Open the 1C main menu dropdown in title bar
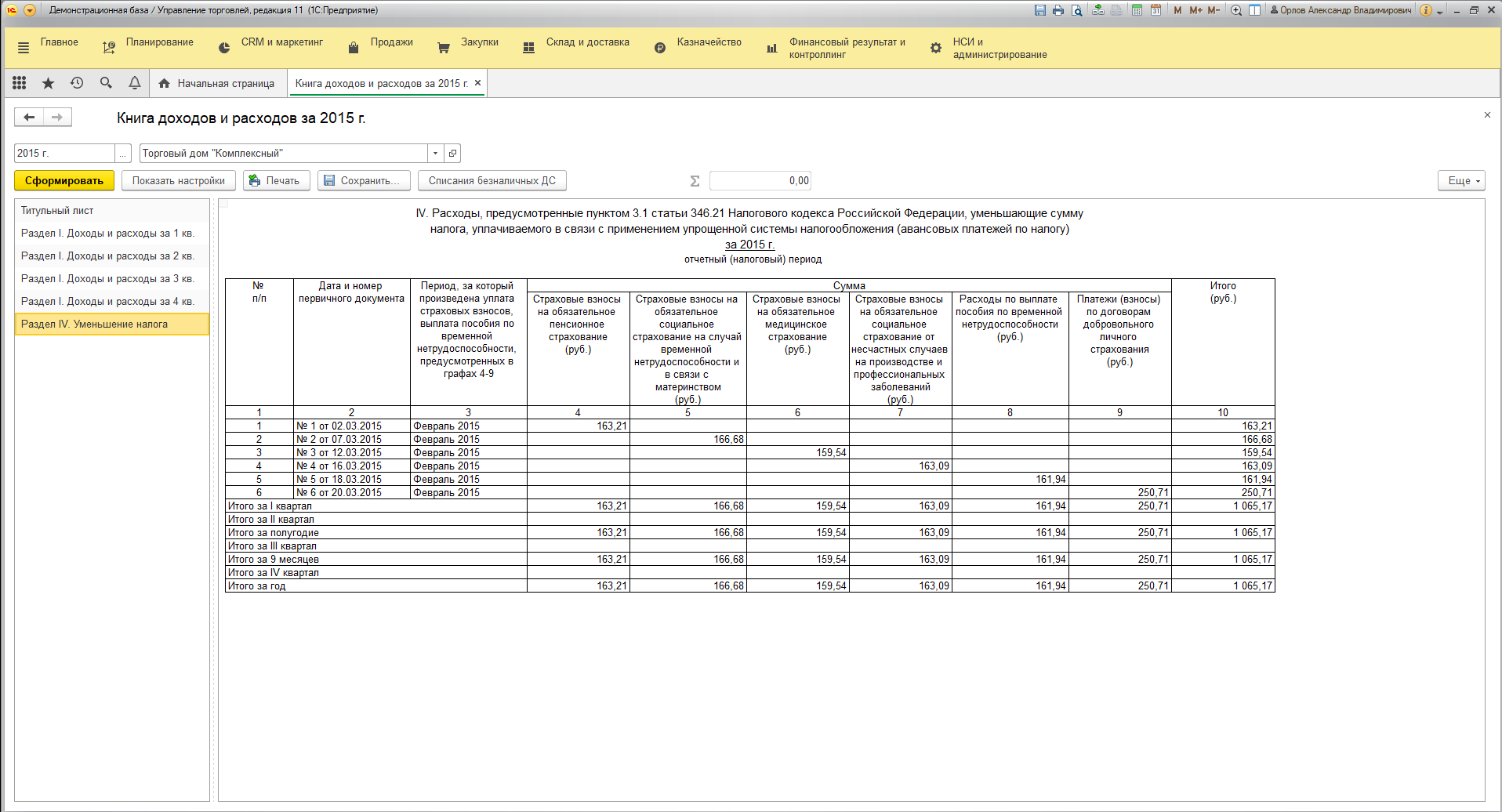 tap(30, 10)
